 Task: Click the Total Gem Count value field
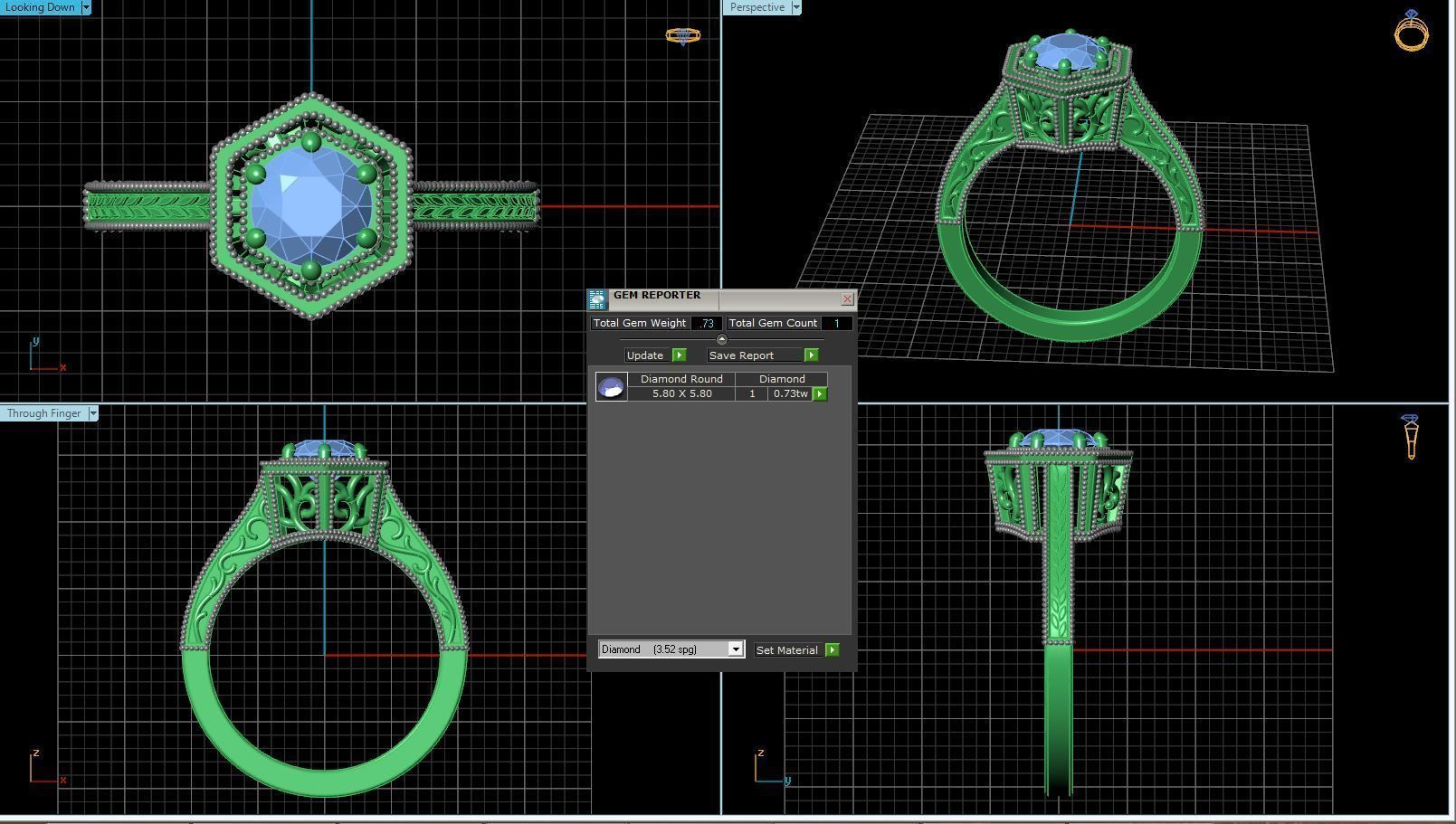point(837,323)
